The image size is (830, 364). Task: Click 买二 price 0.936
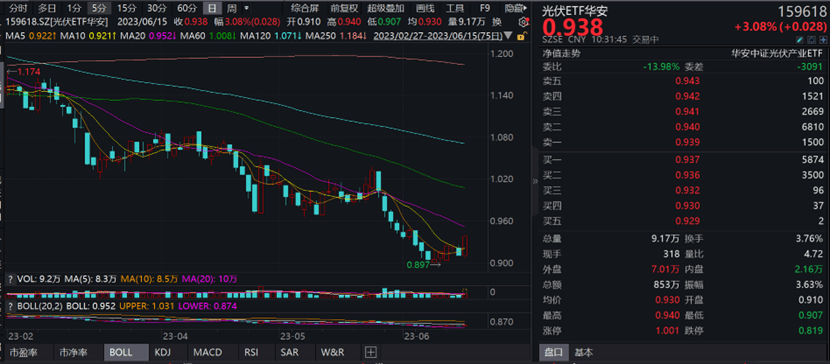(x=689, y=175)
